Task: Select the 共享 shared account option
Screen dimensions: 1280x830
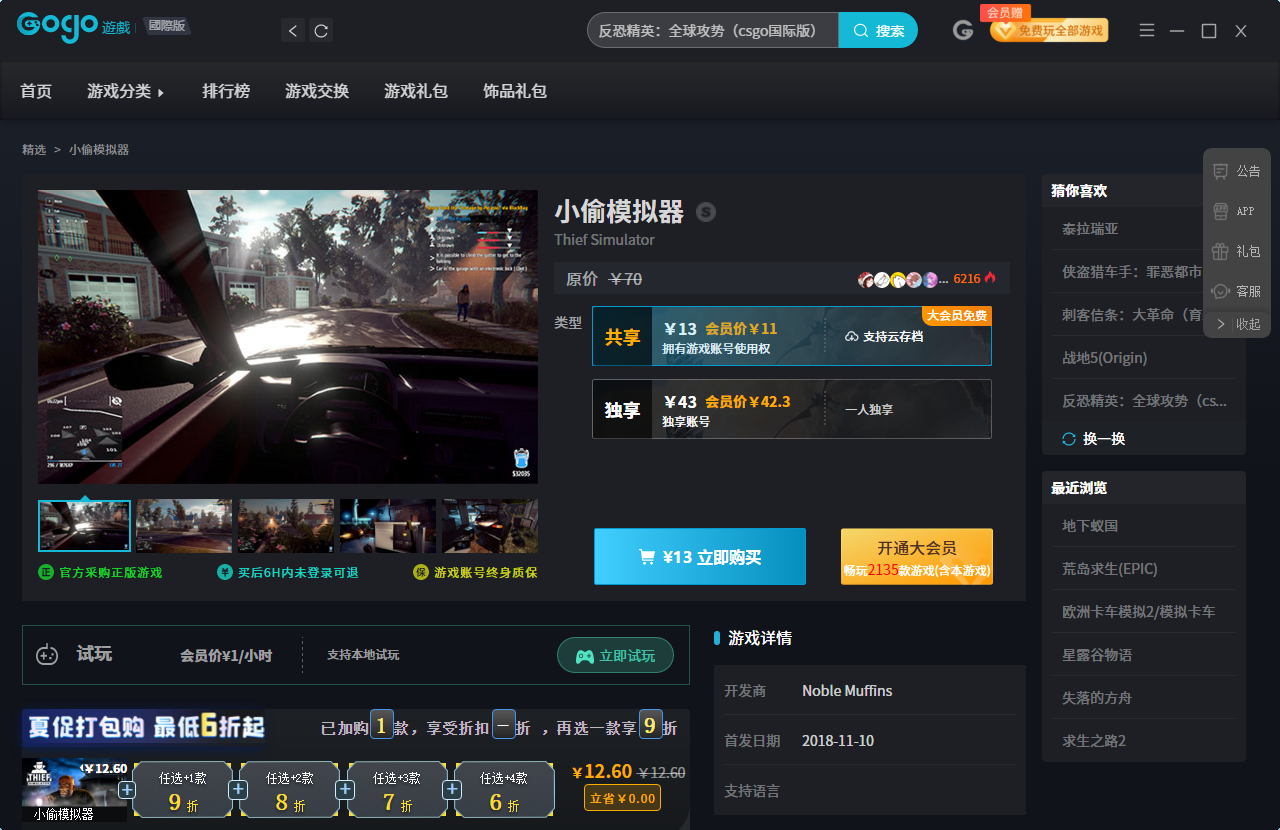Action: point(791,336)
